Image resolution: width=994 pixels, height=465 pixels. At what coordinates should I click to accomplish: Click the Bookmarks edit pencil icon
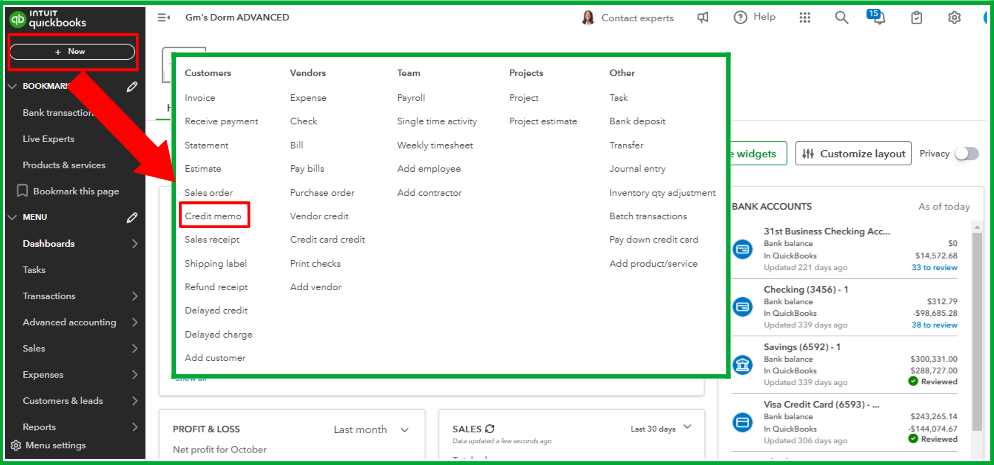(132, 87)
